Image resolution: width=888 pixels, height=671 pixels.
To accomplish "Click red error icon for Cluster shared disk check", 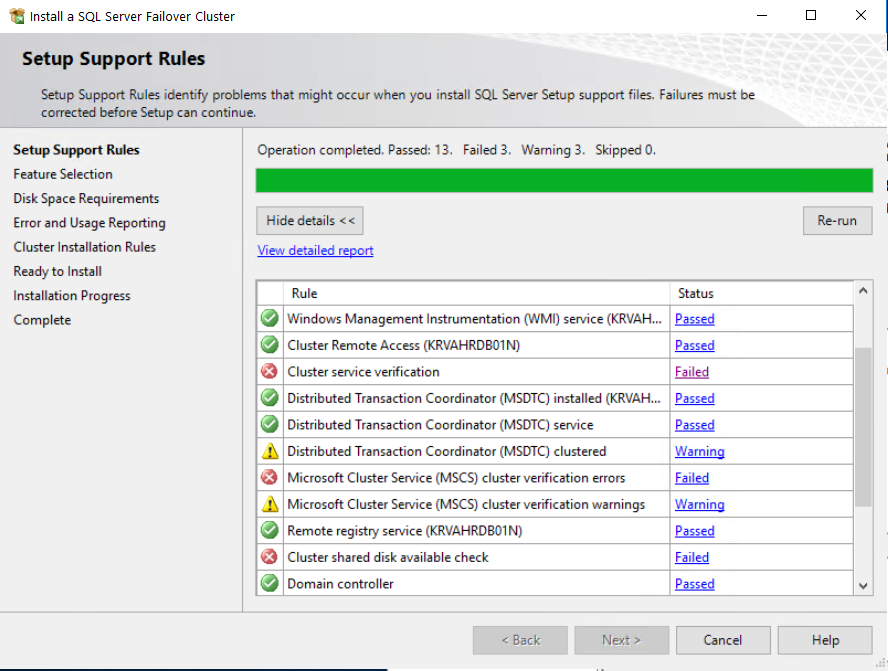I will (x=270, y=557).
